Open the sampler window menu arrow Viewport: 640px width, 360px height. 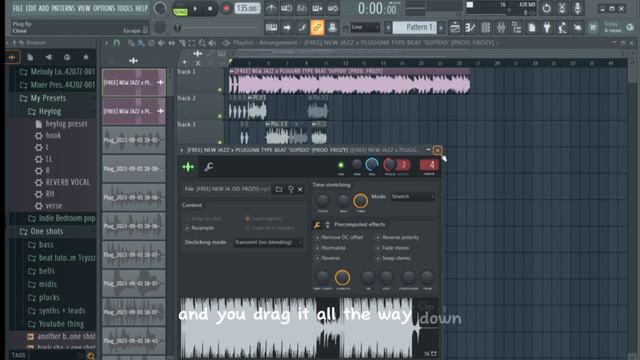[182, 150]
